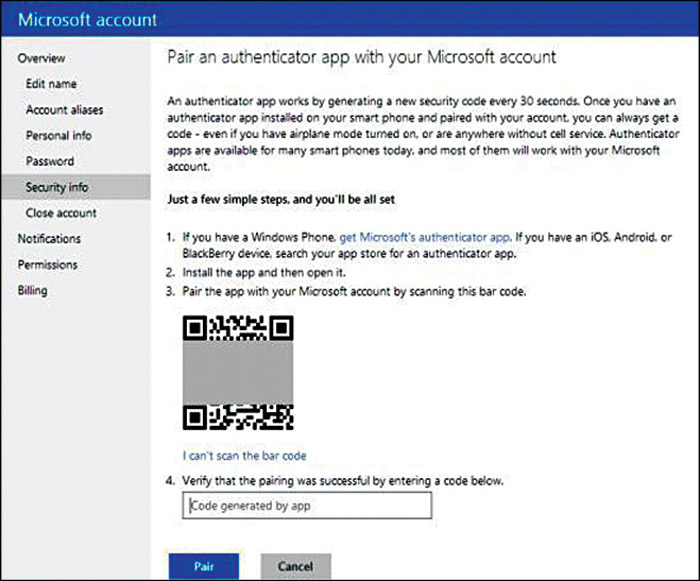
Task: Open the Password settings page
Action: [x=50, y=161]
